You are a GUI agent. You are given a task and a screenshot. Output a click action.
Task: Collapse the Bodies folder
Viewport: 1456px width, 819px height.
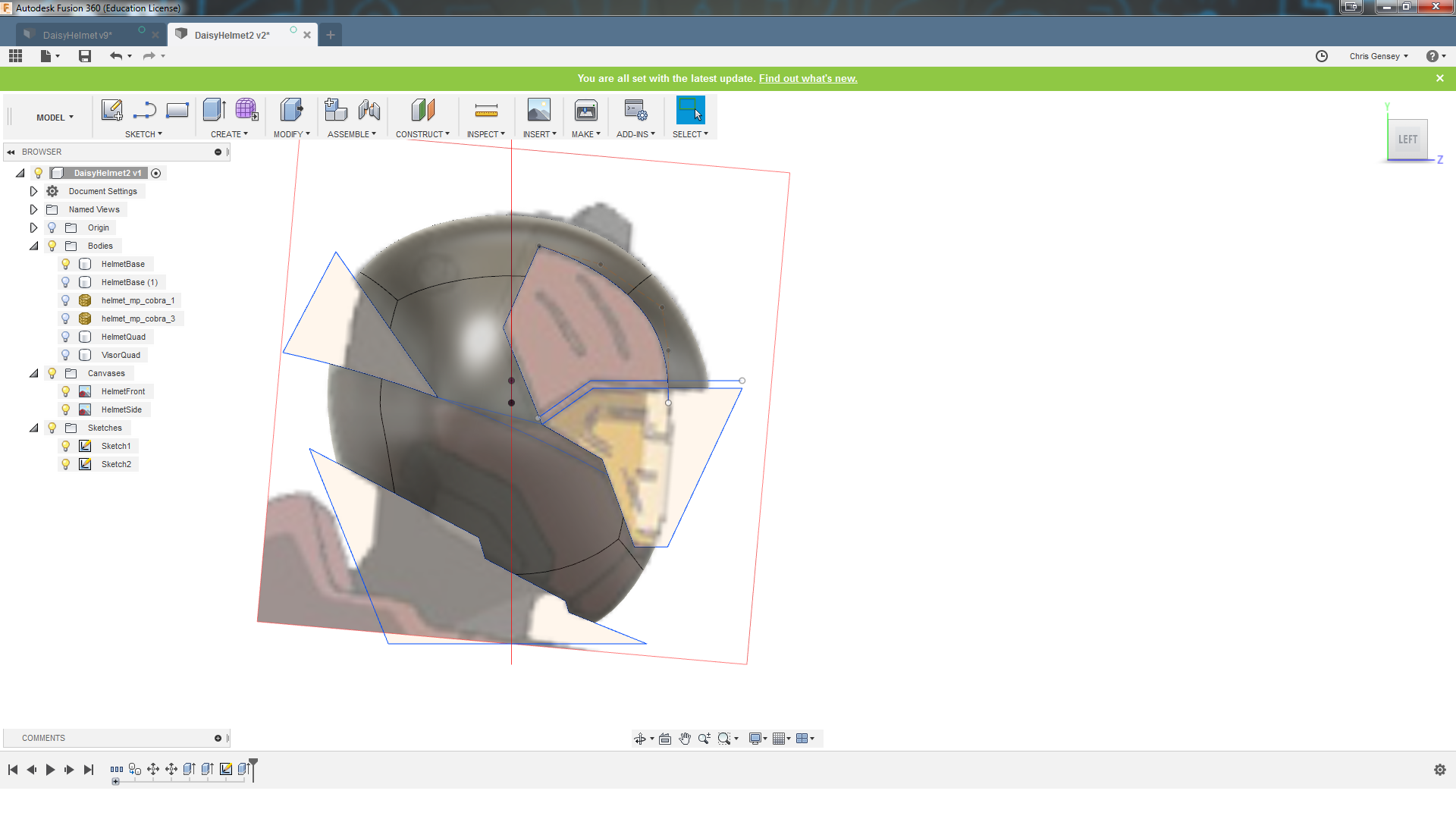(x=33, y=246)
